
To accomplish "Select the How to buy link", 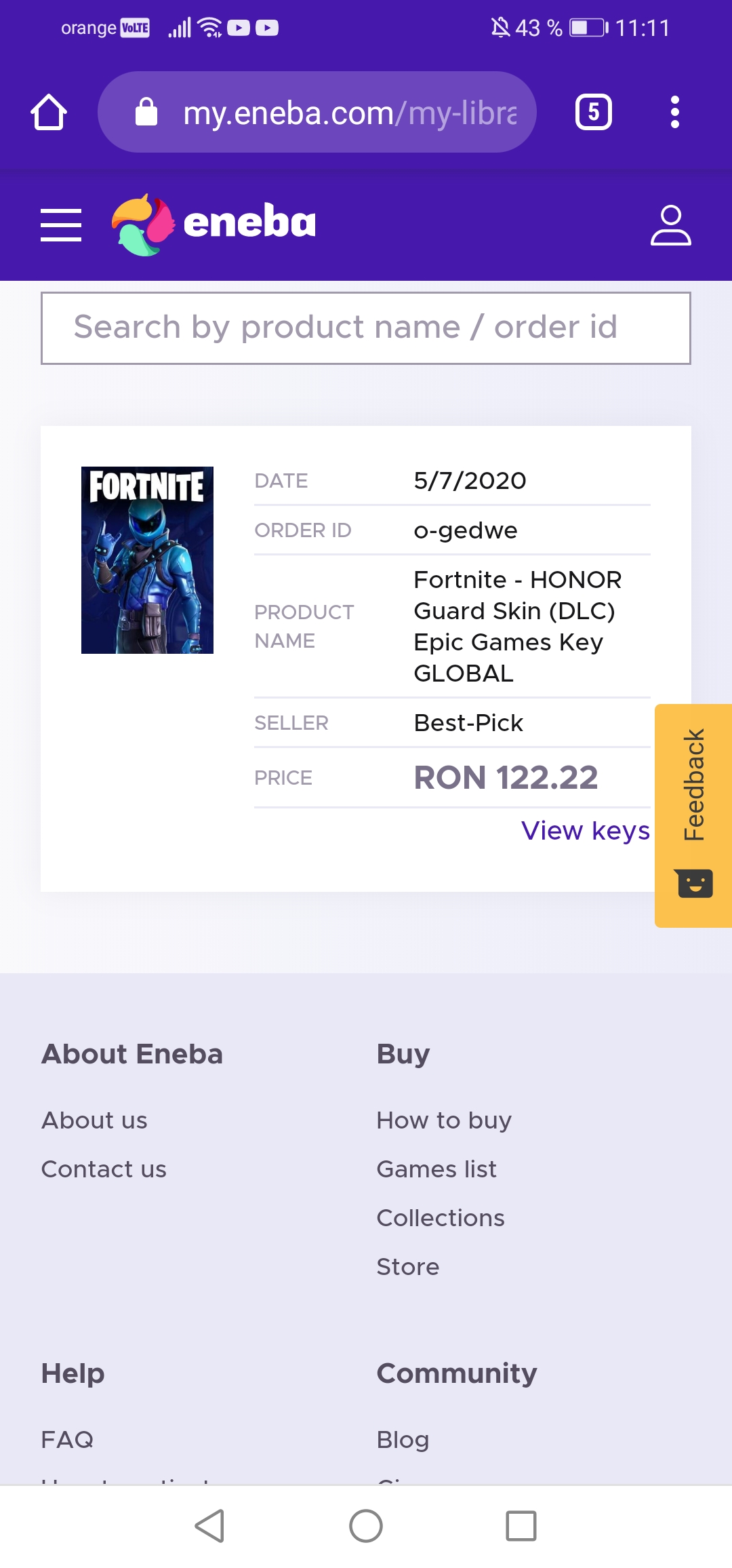I will (444, 1120).
